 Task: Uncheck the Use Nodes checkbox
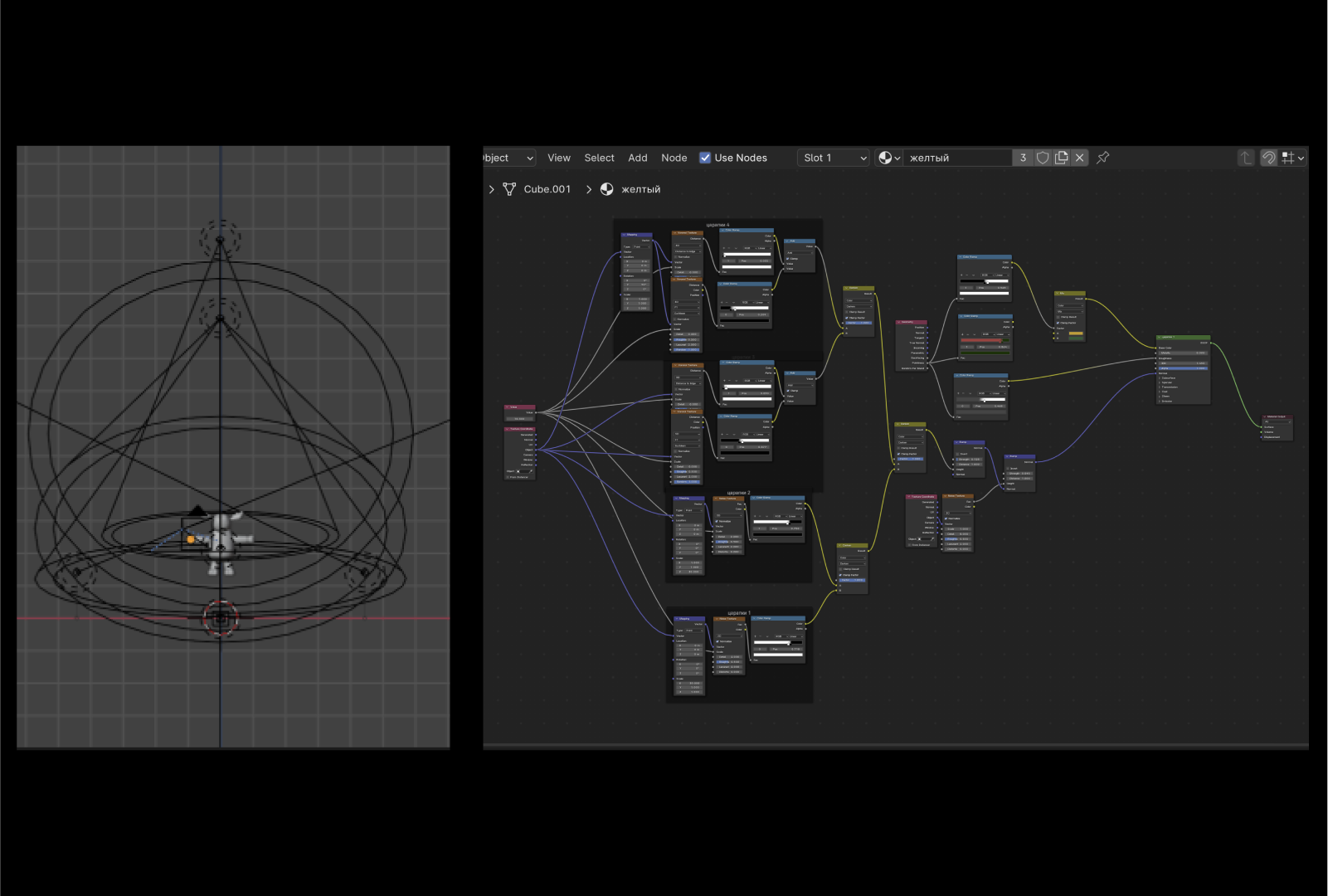[705, 158]
